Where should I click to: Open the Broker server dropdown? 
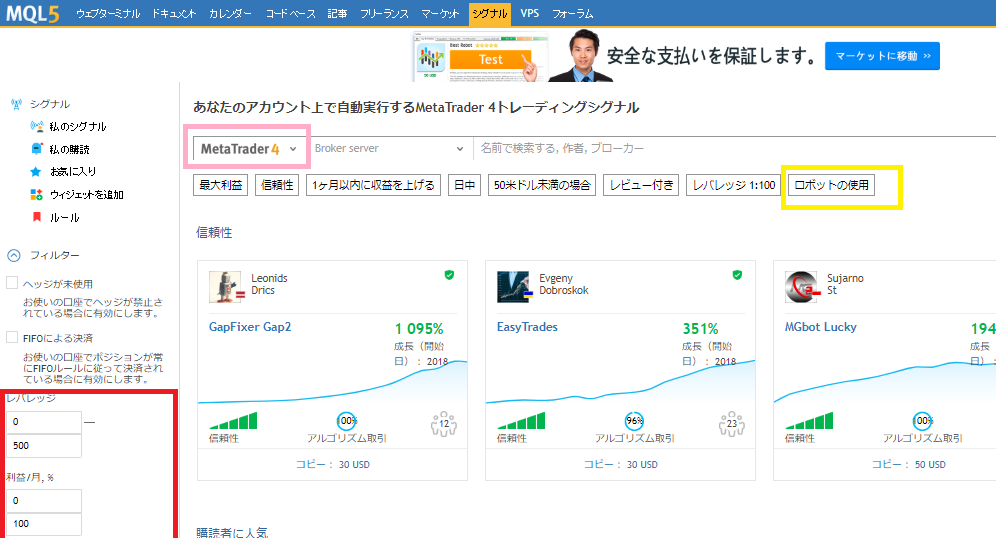[389, 149]
